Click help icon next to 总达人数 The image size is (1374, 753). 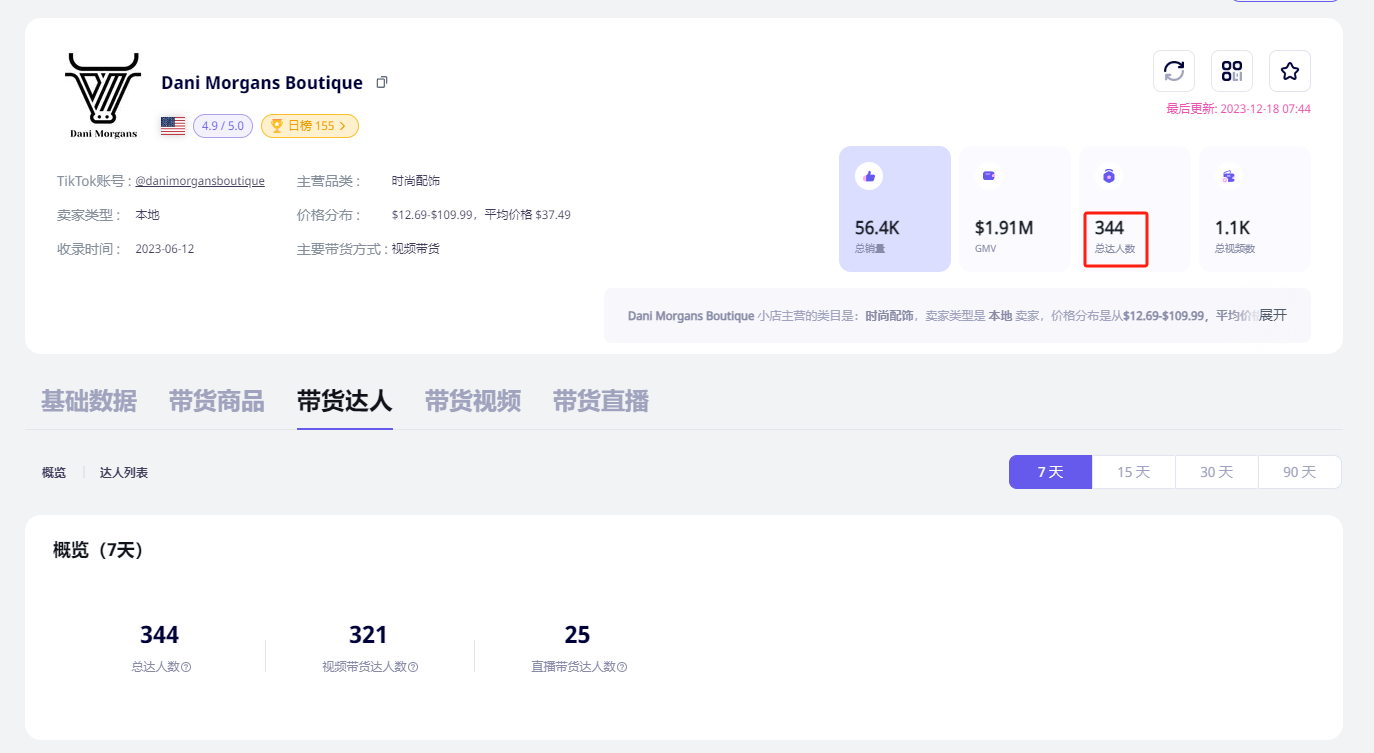(186, 667)
